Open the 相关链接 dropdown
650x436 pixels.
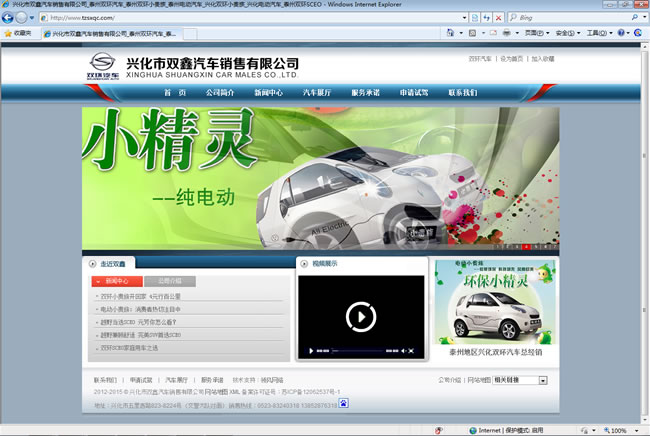click(x=520, y=380)
